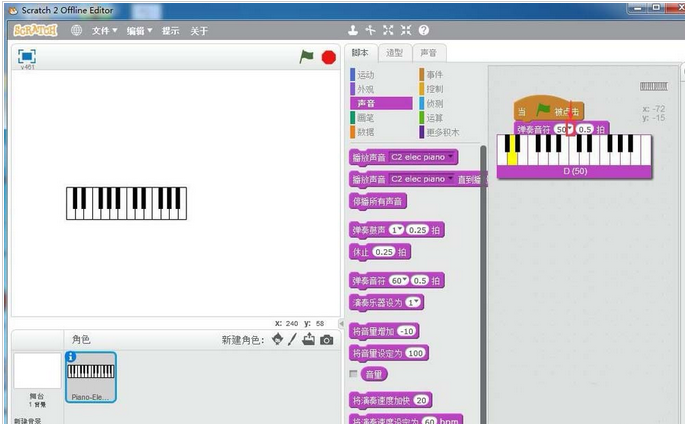This screenshot has height=424, width=685.
Task: Toggle the 音量 reporter checkbox
Action: [353, 373]
